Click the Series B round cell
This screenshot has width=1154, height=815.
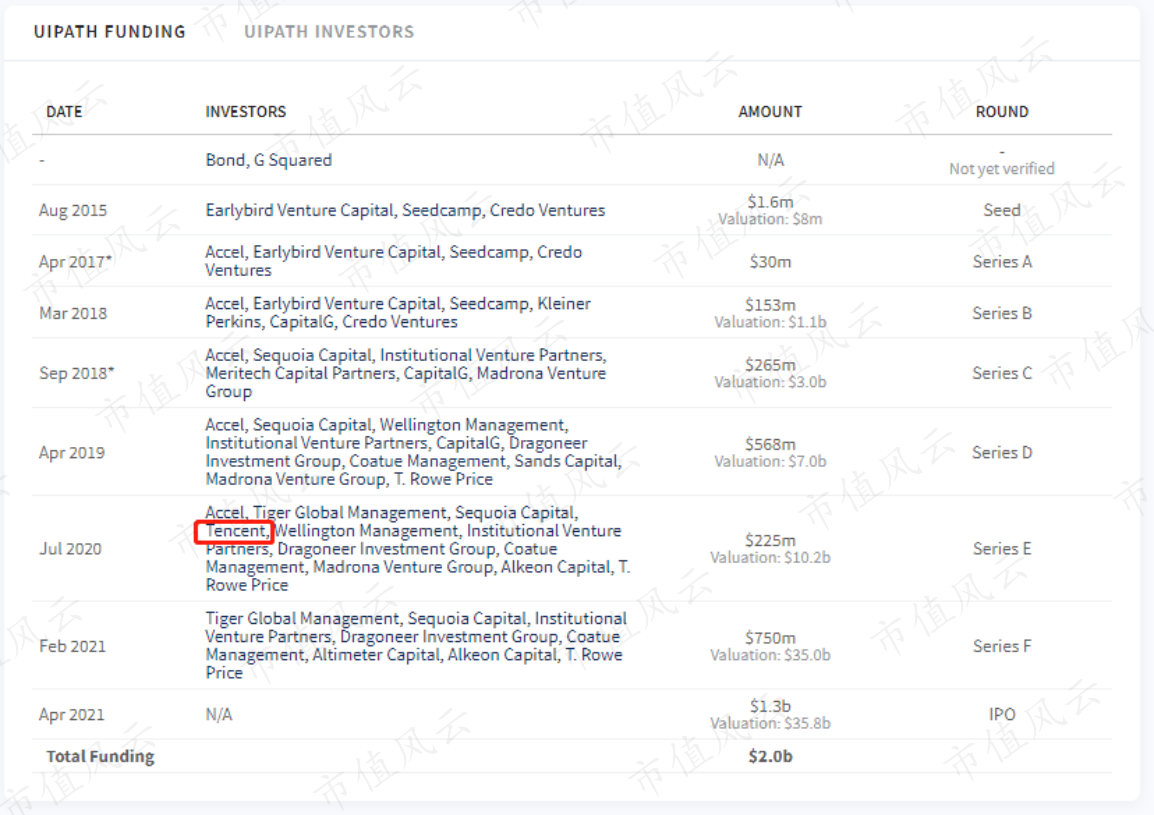(x=1002, y=313)
